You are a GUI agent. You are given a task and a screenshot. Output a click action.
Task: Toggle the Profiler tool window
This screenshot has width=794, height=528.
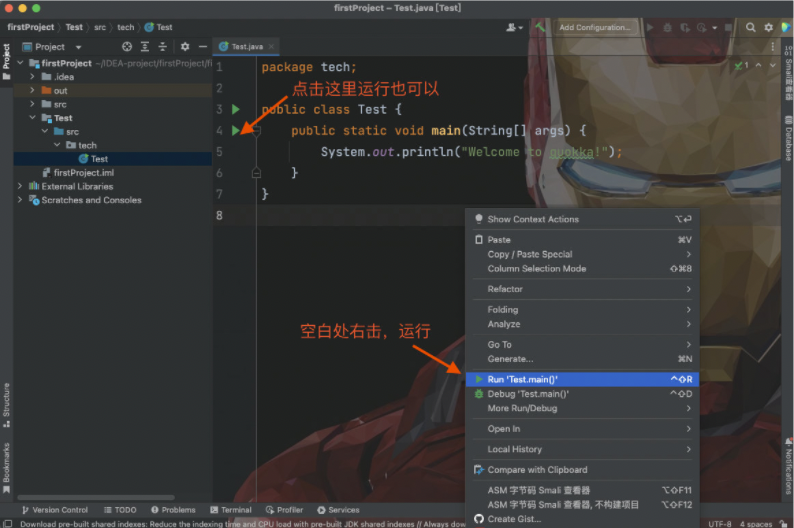(284, 510)
